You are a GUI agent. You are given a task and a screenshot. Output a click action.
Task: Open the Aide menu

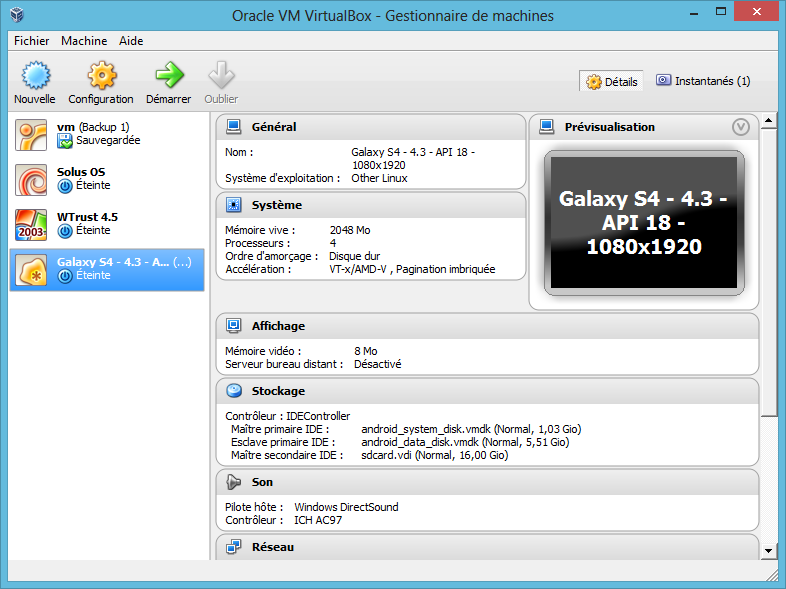point(131,41)
